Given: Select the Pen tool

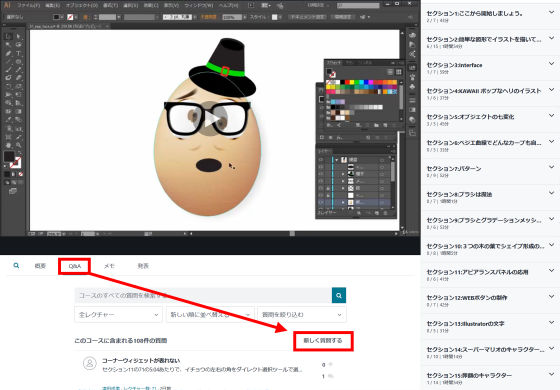Looking at the screenshot, I should 9,53.
